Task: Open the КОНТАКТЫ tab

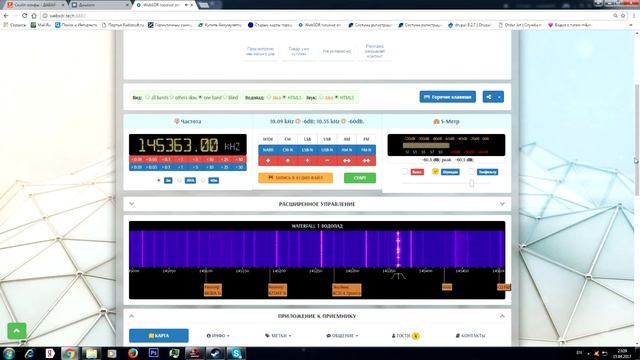Action: pyautogui.click(x=470, y=336)
